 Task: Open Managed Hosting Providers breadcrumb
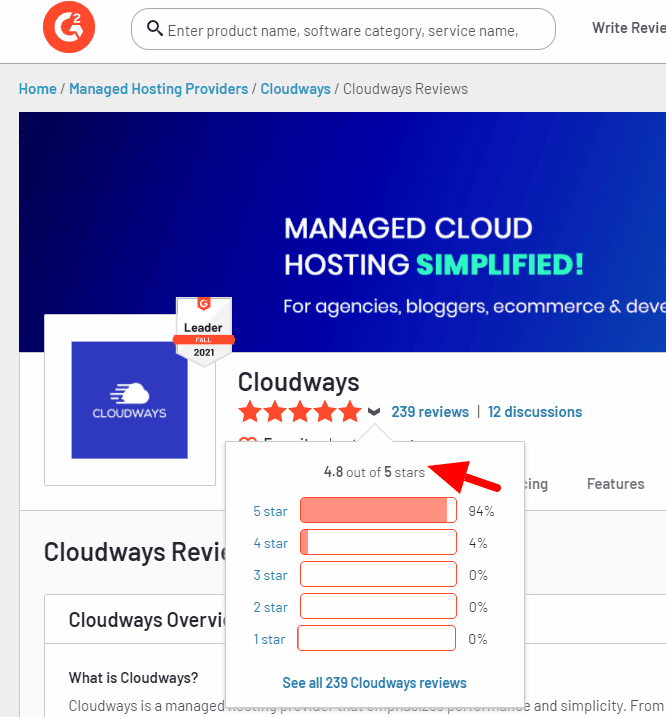click(x=159, y=89)
